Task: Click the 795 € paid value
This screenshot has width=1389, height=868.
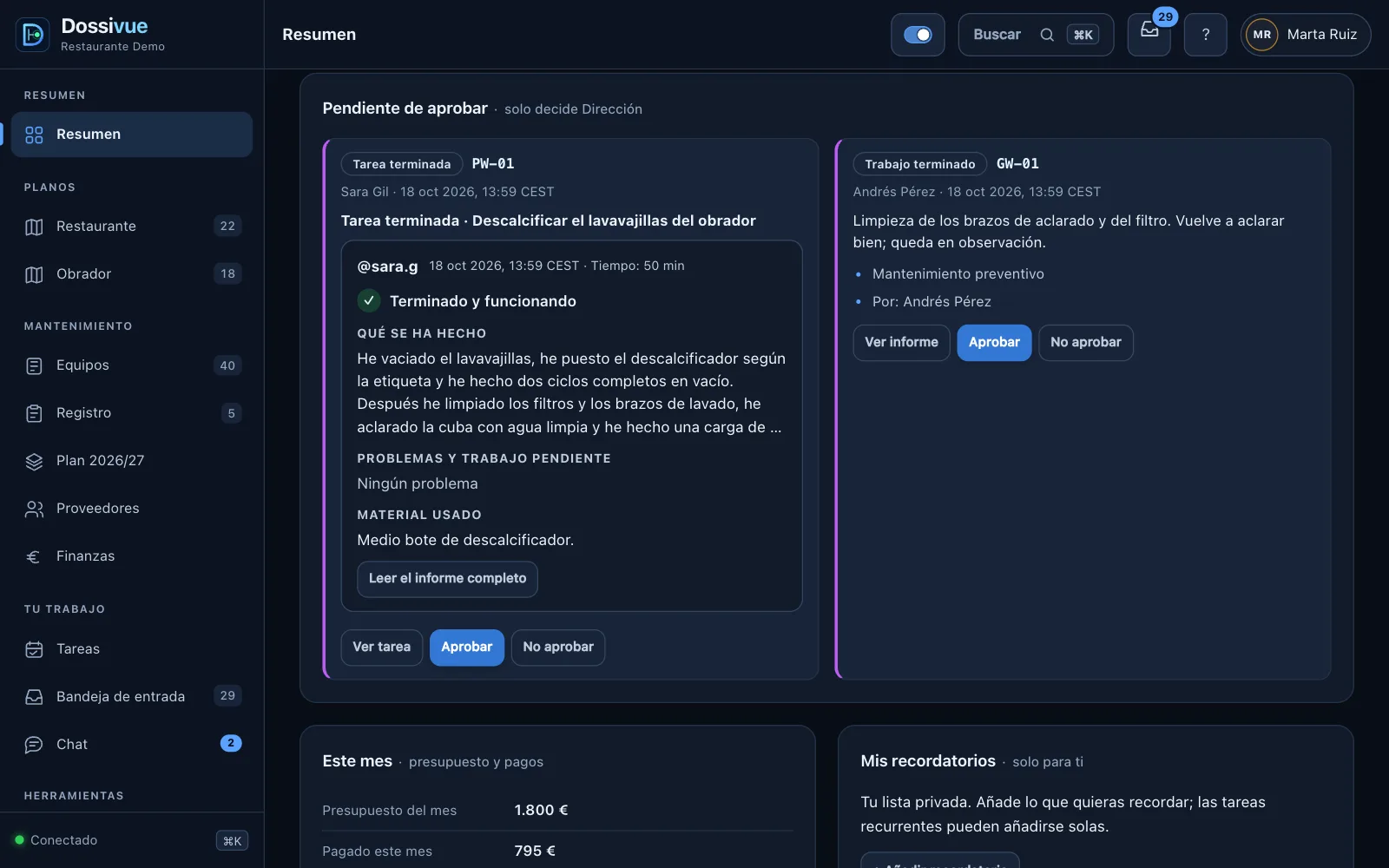Action: pos(535,852)
